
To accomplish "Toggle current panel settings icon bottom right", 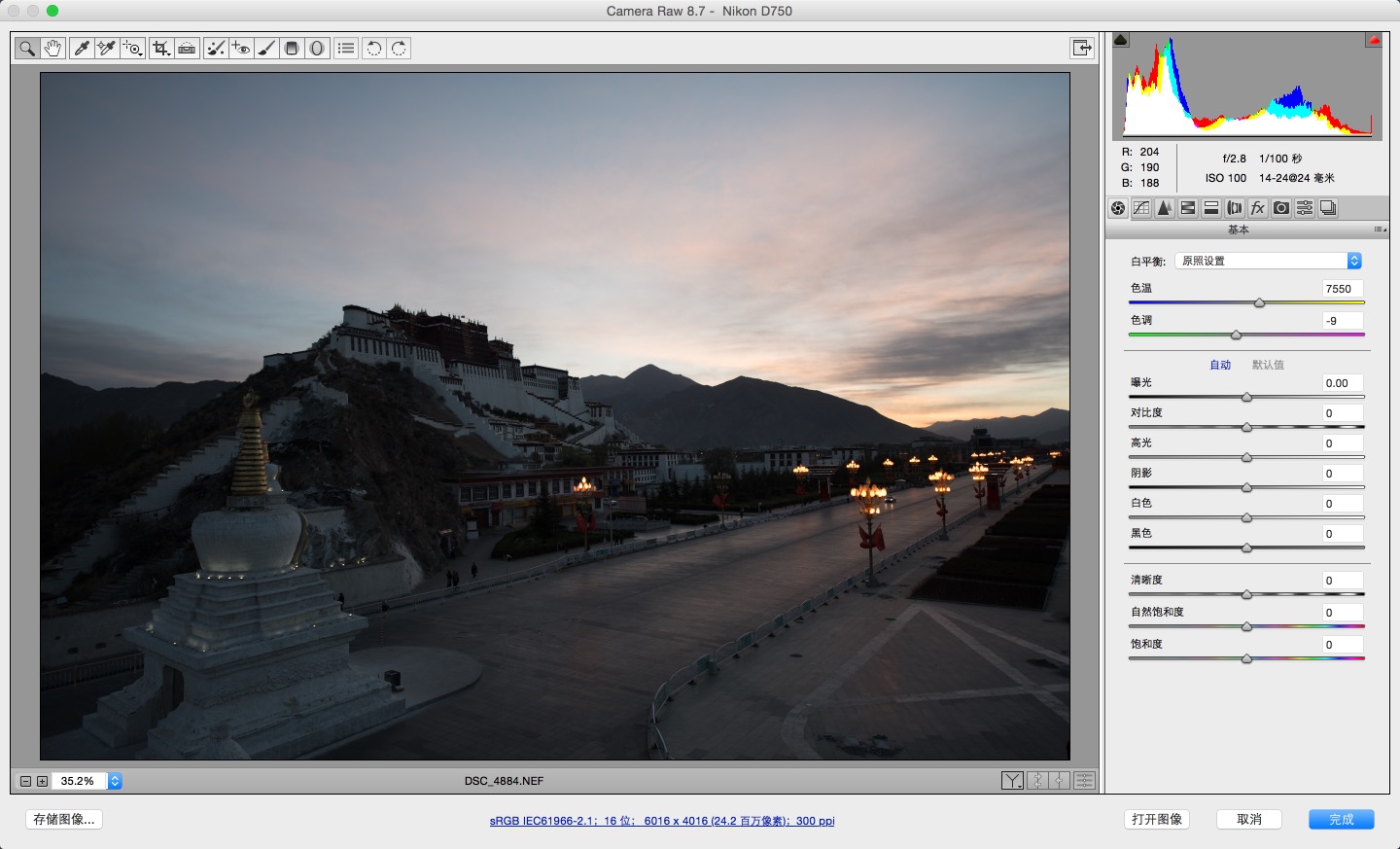I will 1084,780.
